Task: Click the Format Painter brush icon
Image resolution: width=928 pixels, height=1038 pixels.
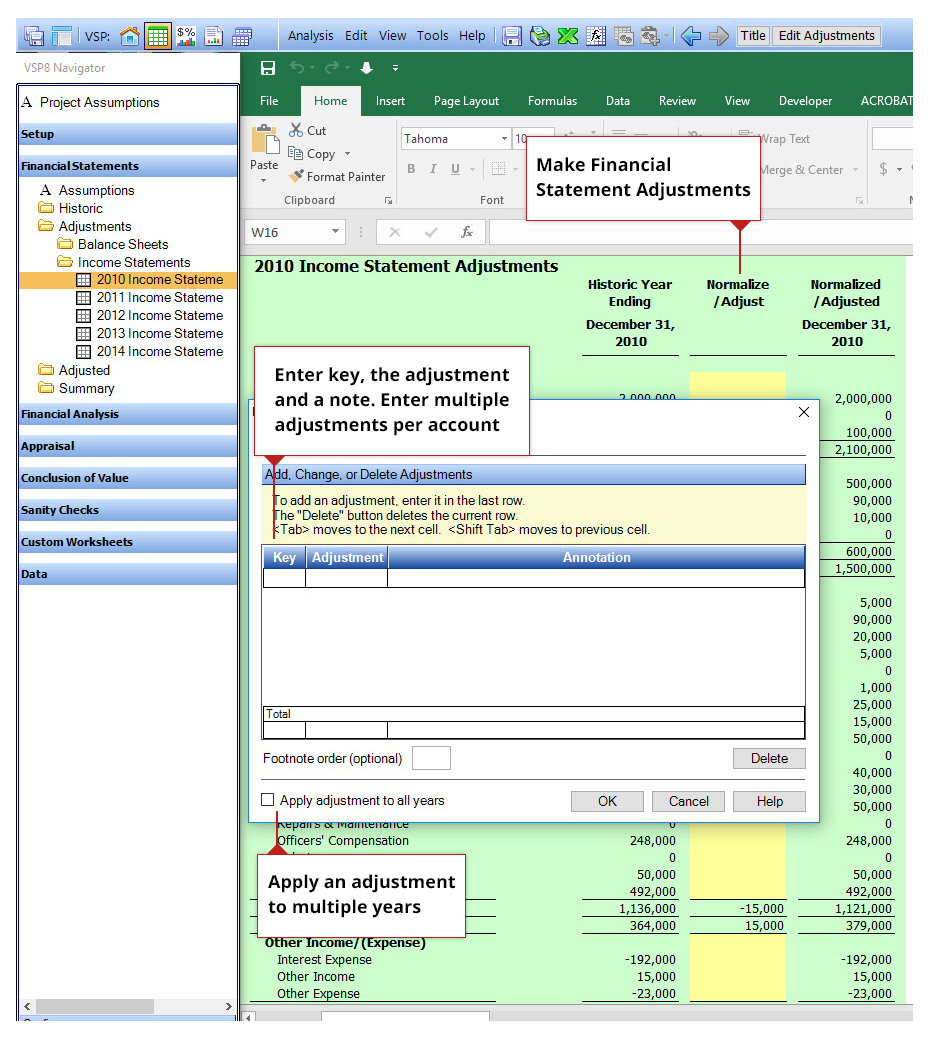Action: (x=296, y=176)
